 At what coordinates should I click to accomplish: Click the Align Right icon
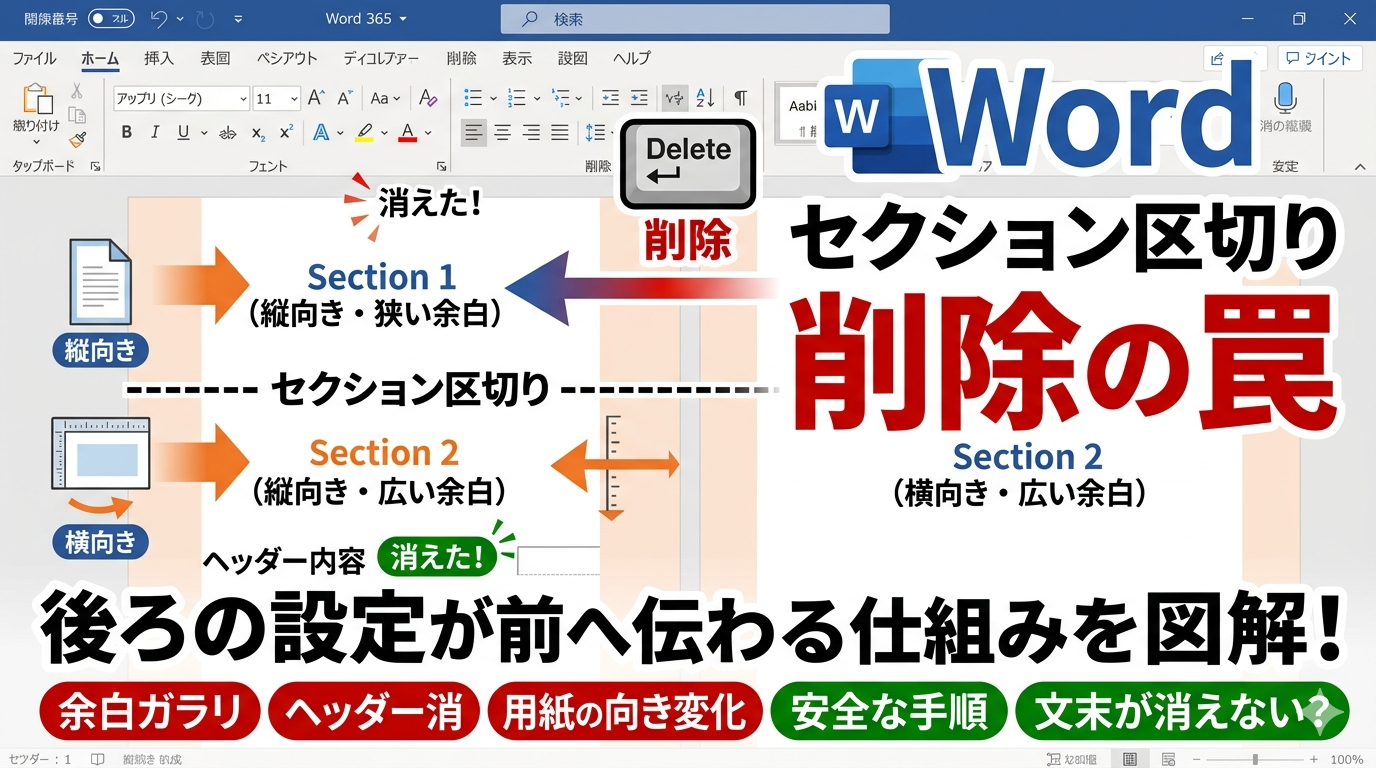(532, 132)
